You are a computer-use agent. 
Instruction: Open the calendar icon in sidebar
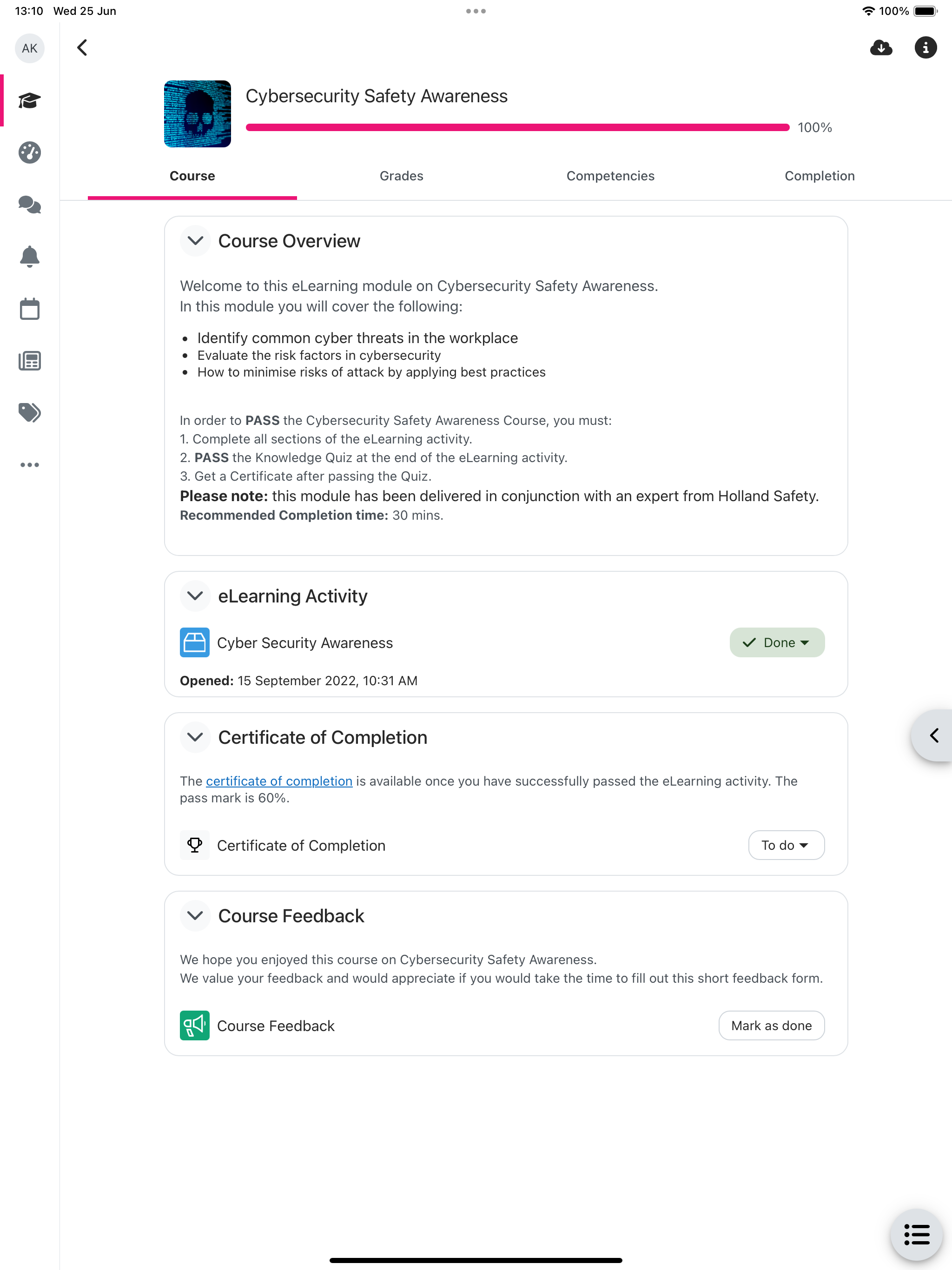pyautogui.click(x=29, y=309)
